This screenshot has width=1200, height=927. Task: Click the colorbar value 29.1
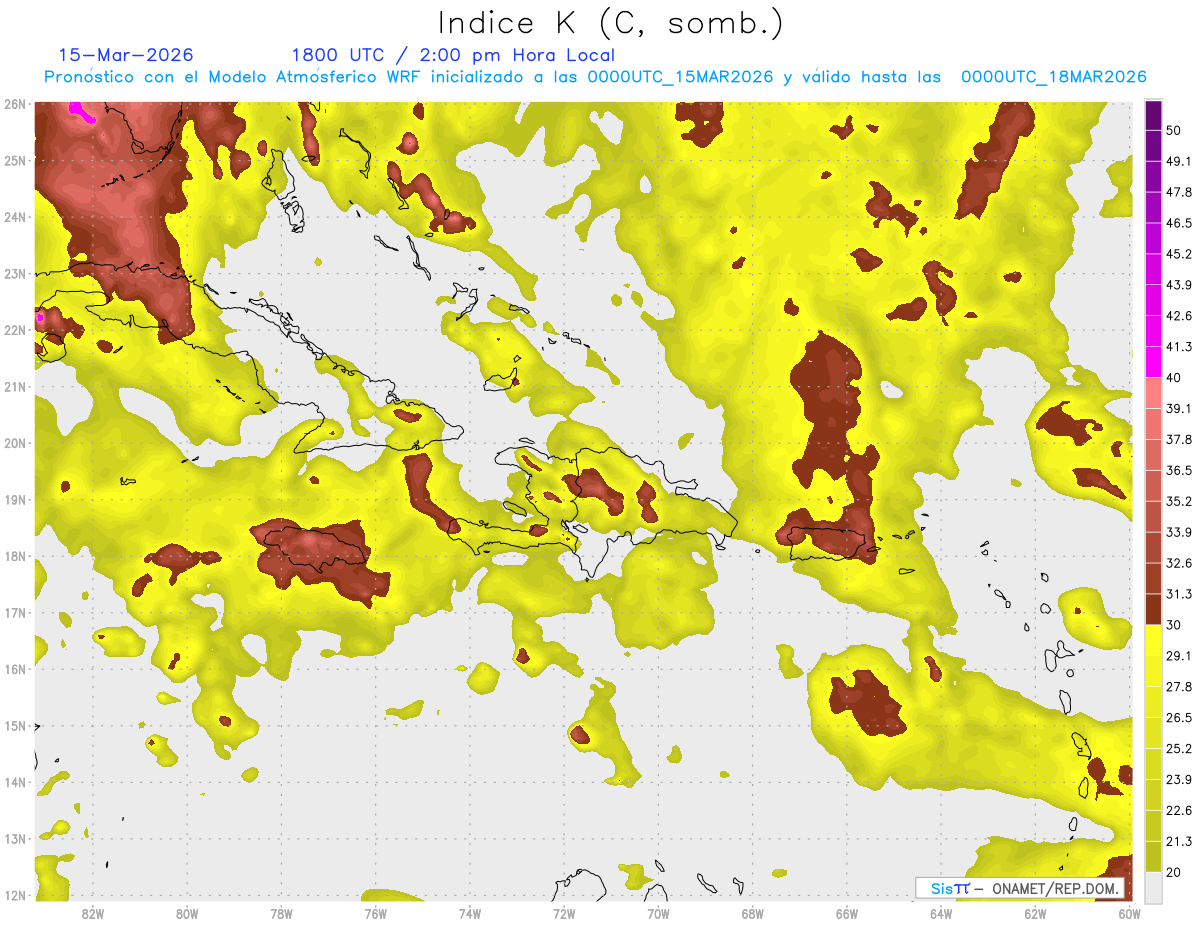[1179, 655]
